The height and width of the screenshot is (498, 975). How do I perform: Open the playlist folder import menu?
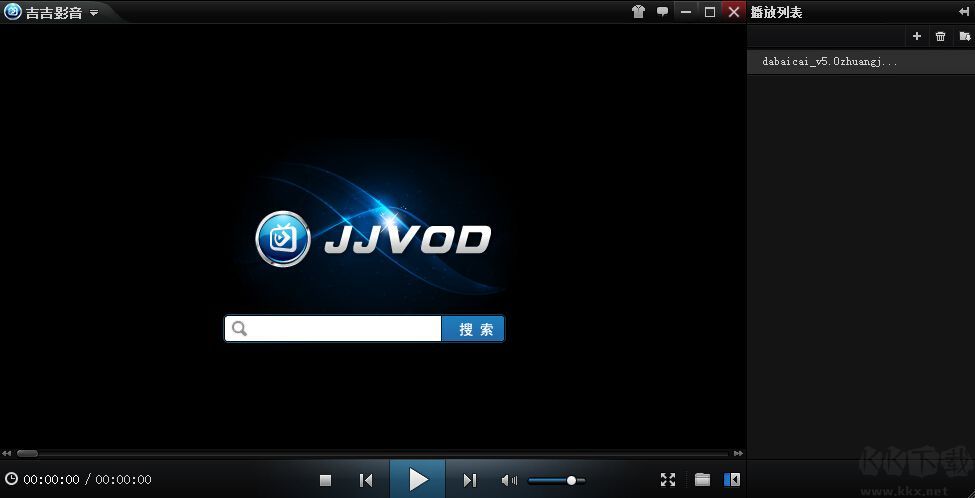point(964,36)
